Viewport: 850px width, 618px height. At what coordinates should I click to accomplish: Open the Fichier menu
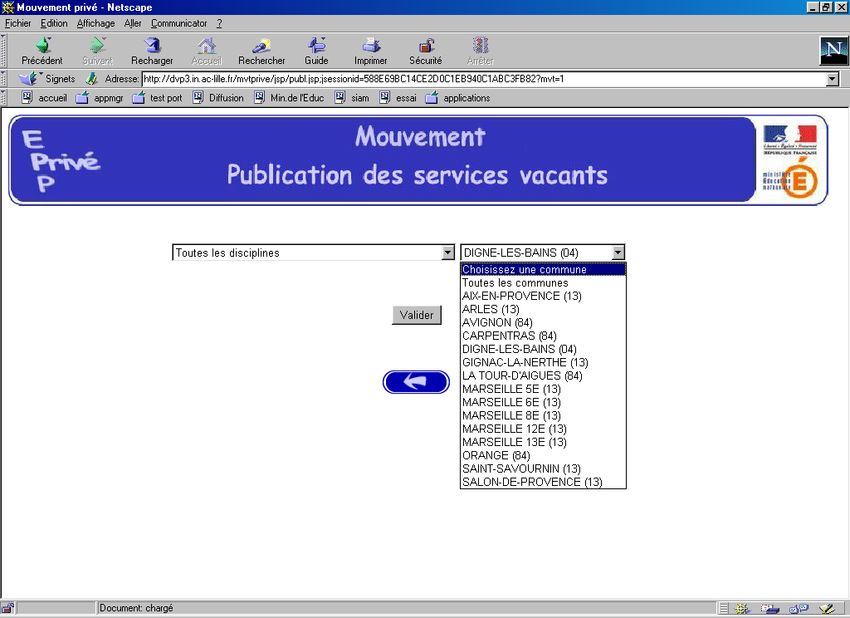click(18, 23)
